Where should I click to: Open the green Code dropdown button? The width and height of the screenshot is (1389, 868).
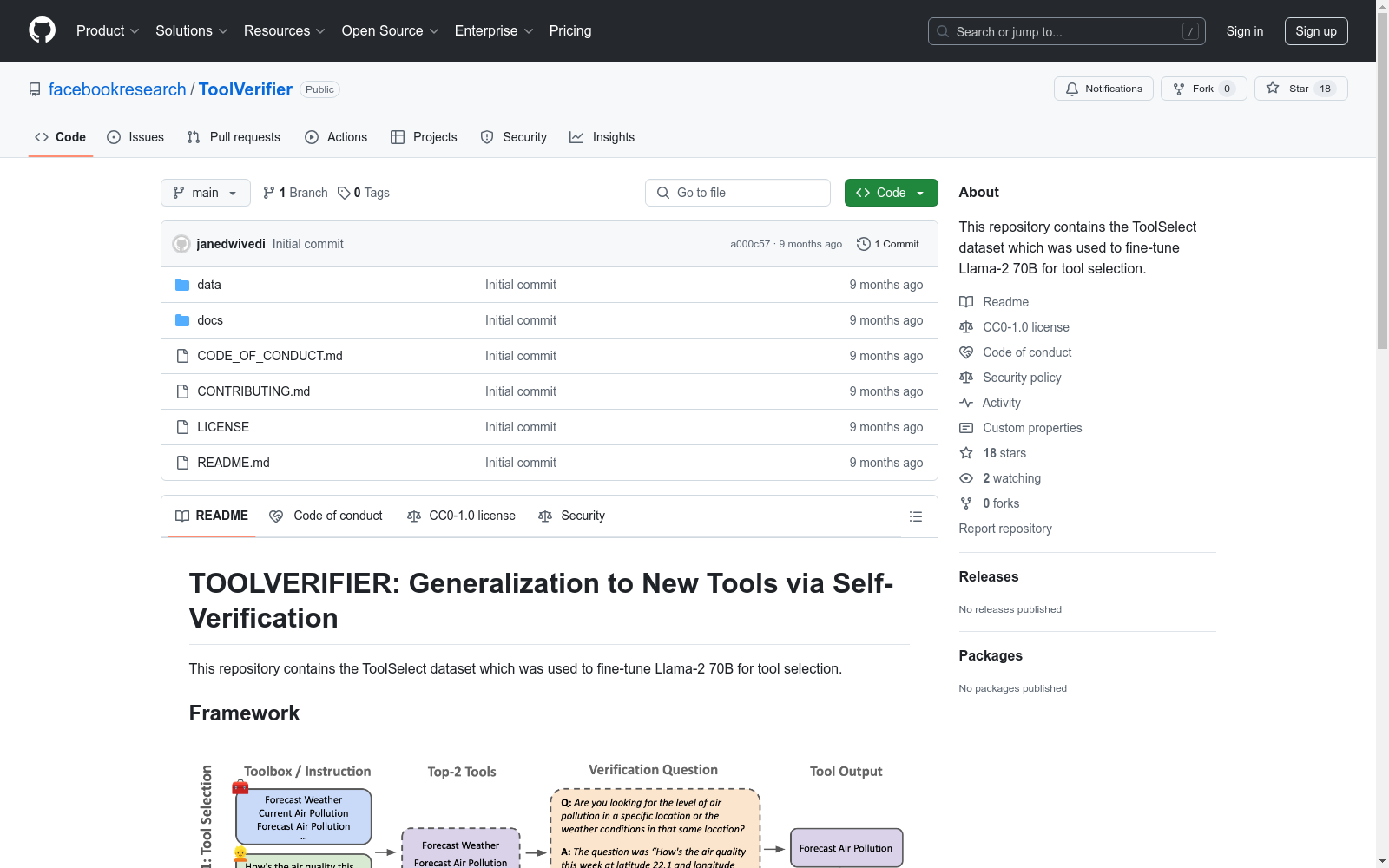point(891,193)
